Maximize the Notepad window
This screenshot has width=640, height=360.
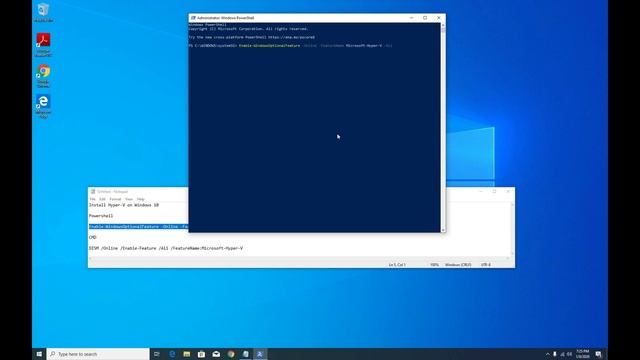[494, 191]
